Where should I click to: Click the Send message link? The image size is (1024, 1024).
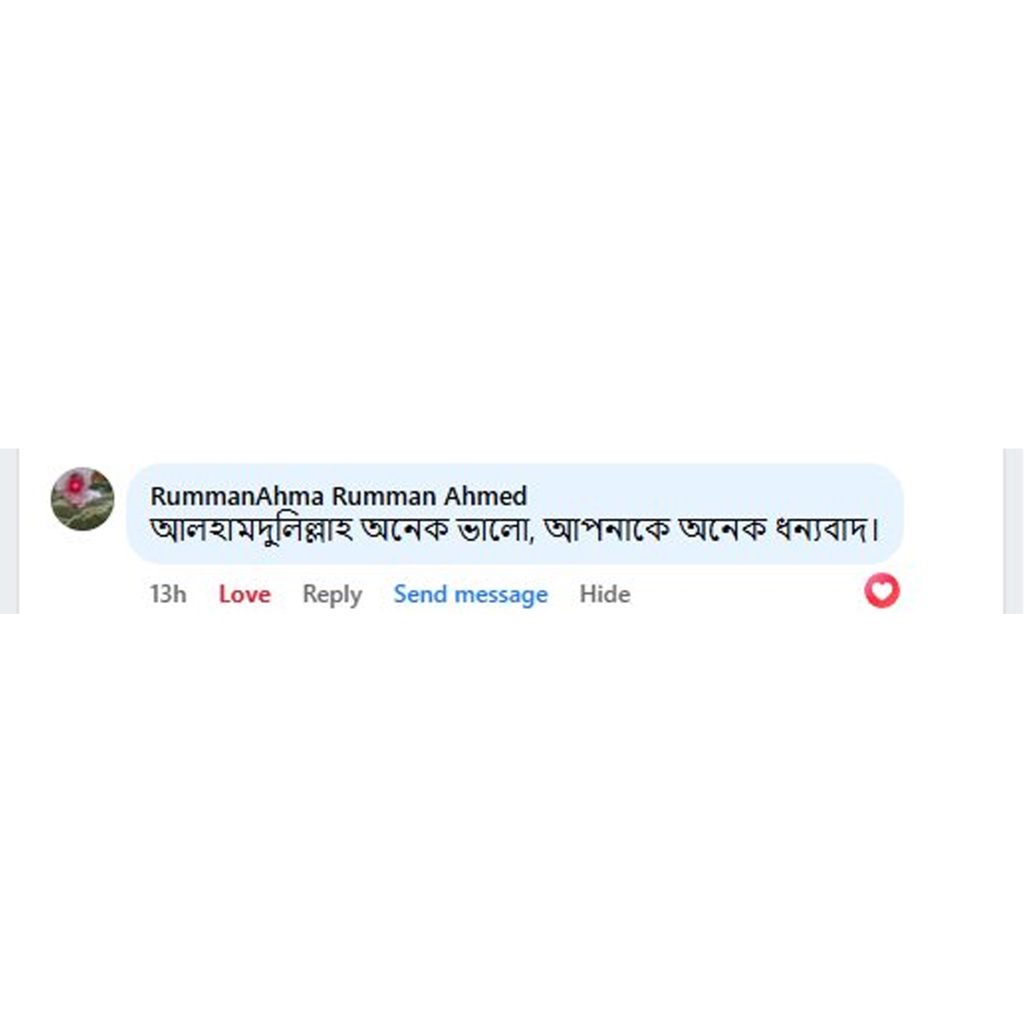(x=470, y=594)
